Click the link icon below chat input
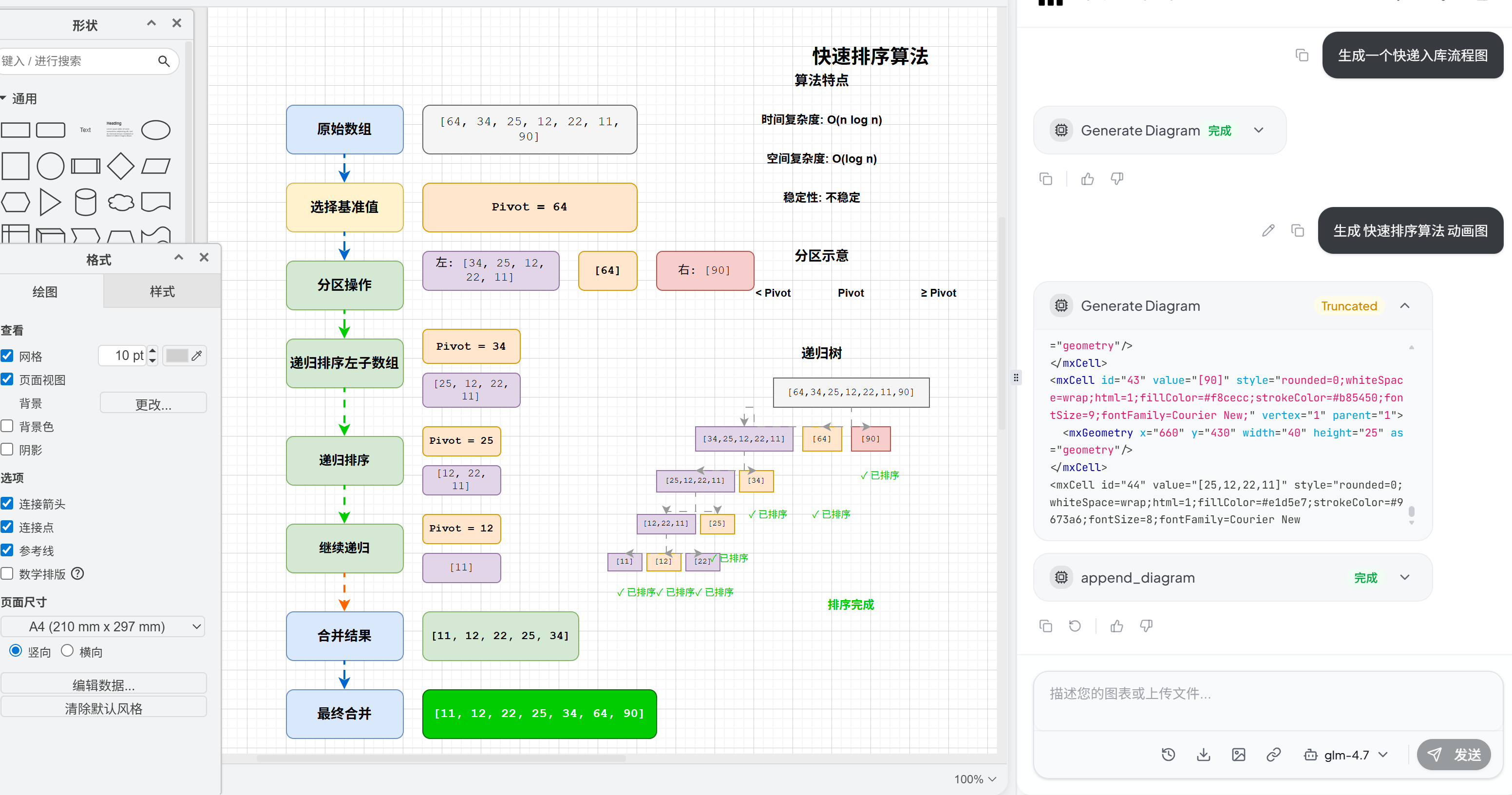 tap(1274, 755)
